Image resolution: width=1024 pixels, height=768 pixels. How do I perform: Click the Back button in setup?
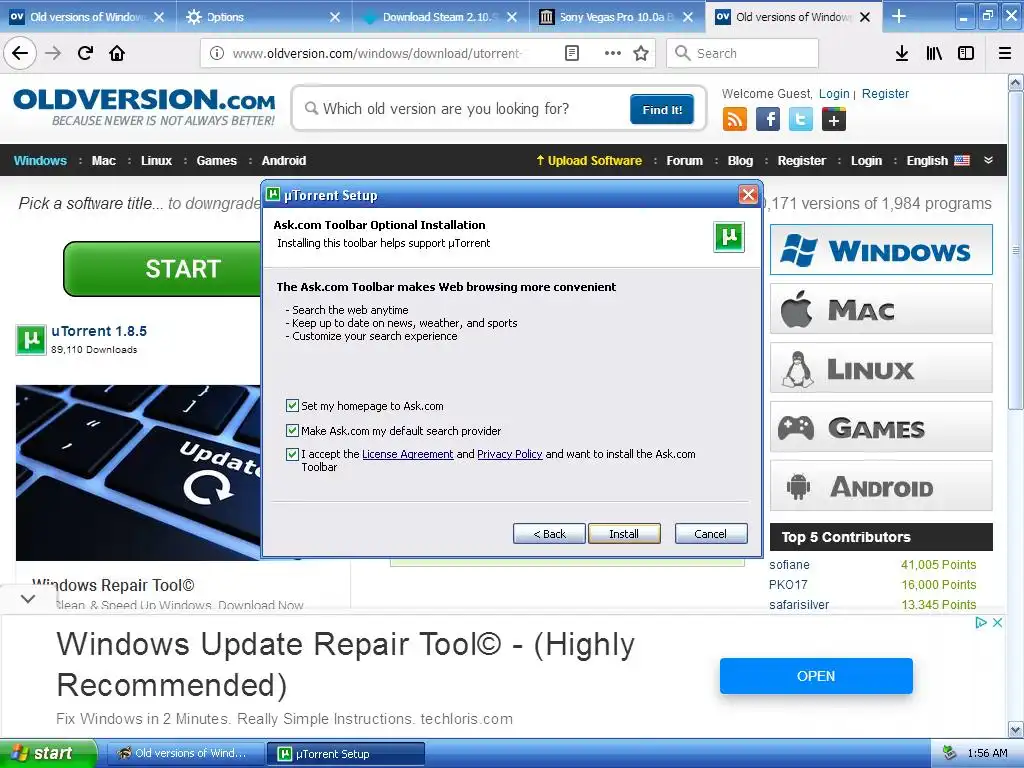click(549, 534)
